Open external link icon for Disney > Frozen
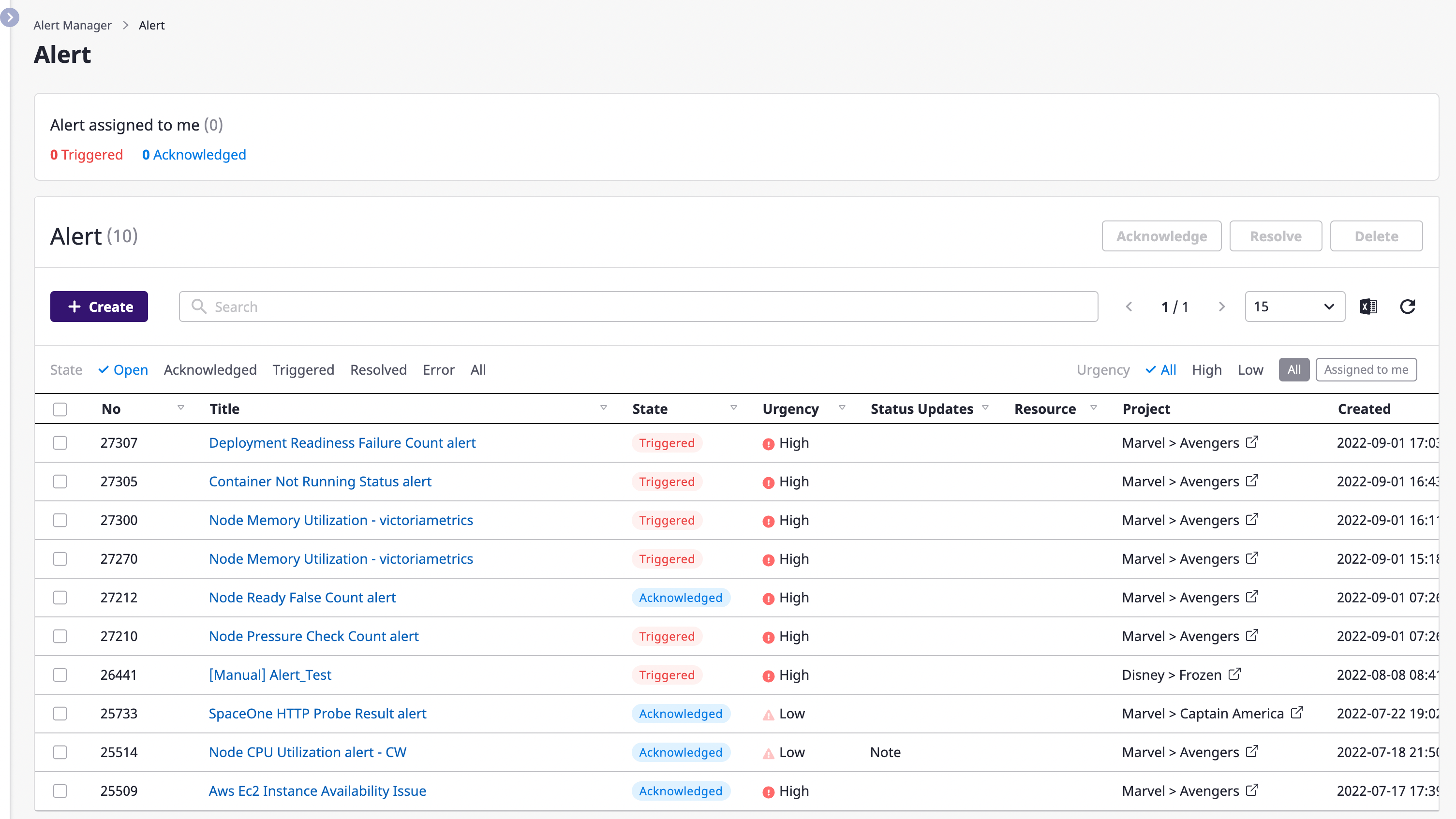 coord(1235,674)
